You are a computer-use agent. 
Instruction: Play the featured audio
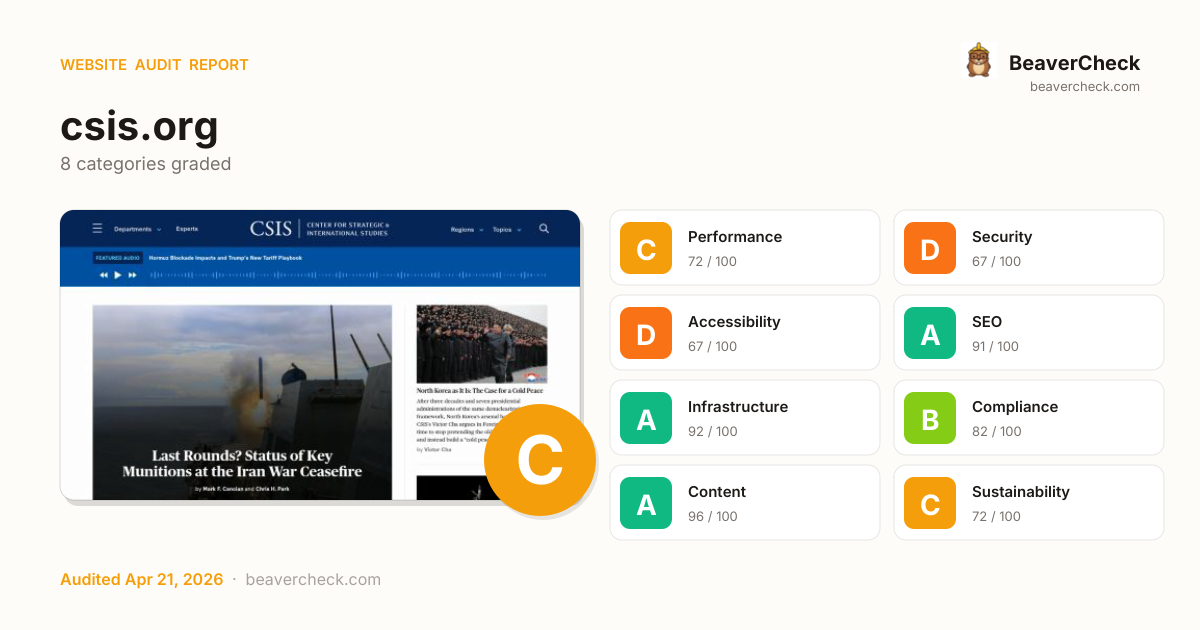(118, 275)
